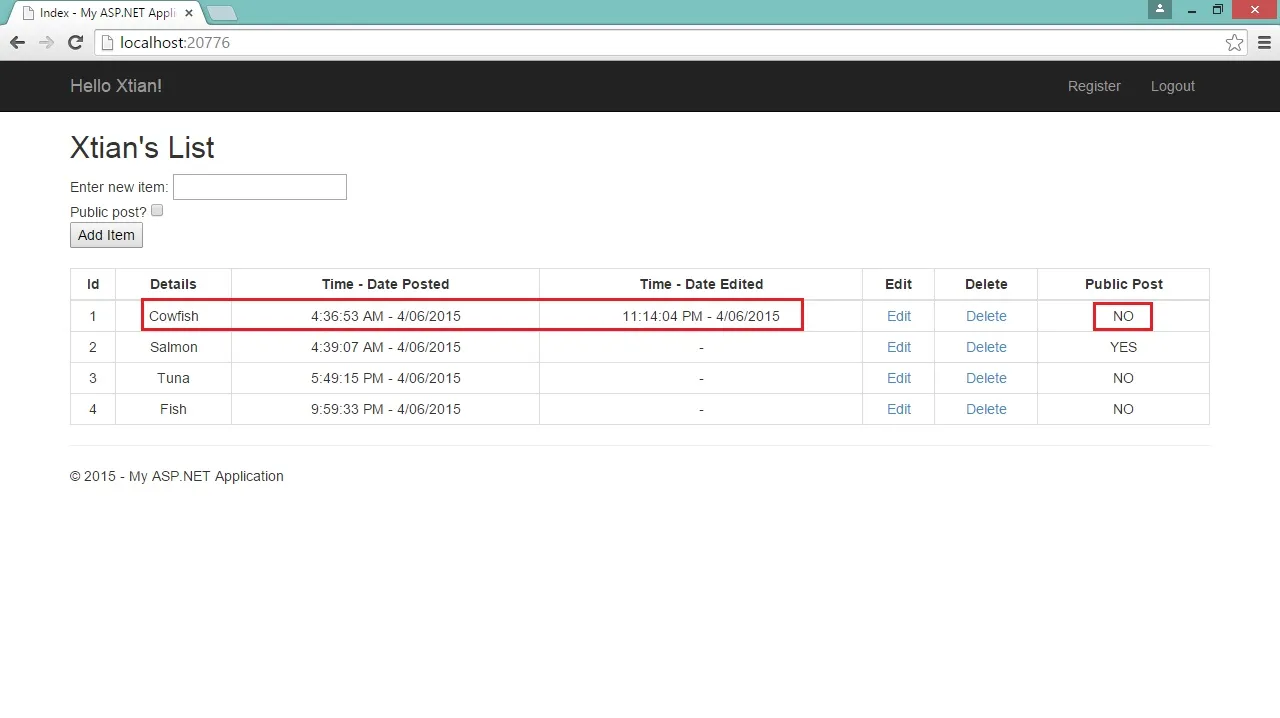The height and width of the screenshot is (718, 1280).
Task: Click the NO public post value for Cowfish
Action: pos(1123,316)
